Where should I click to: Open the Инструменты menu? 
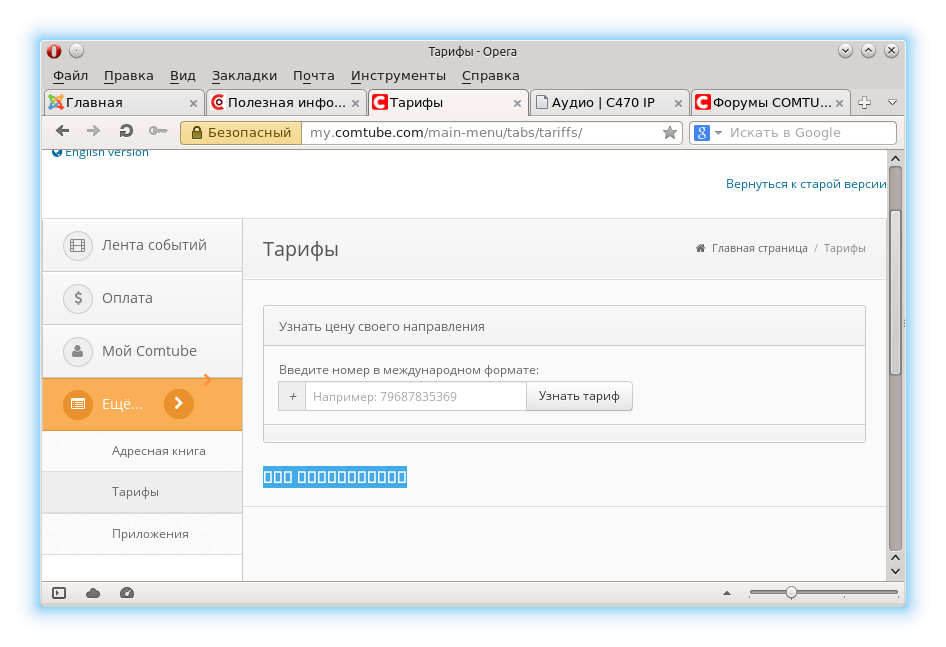(x=398, y=76)
